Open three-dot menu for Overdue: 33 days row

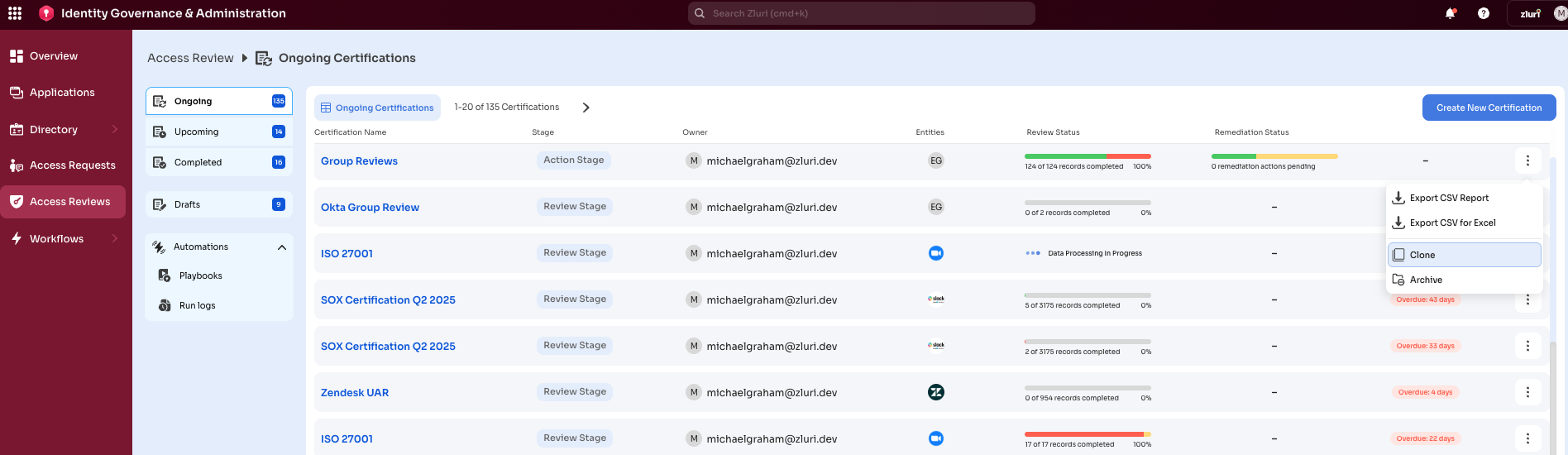1527,346
